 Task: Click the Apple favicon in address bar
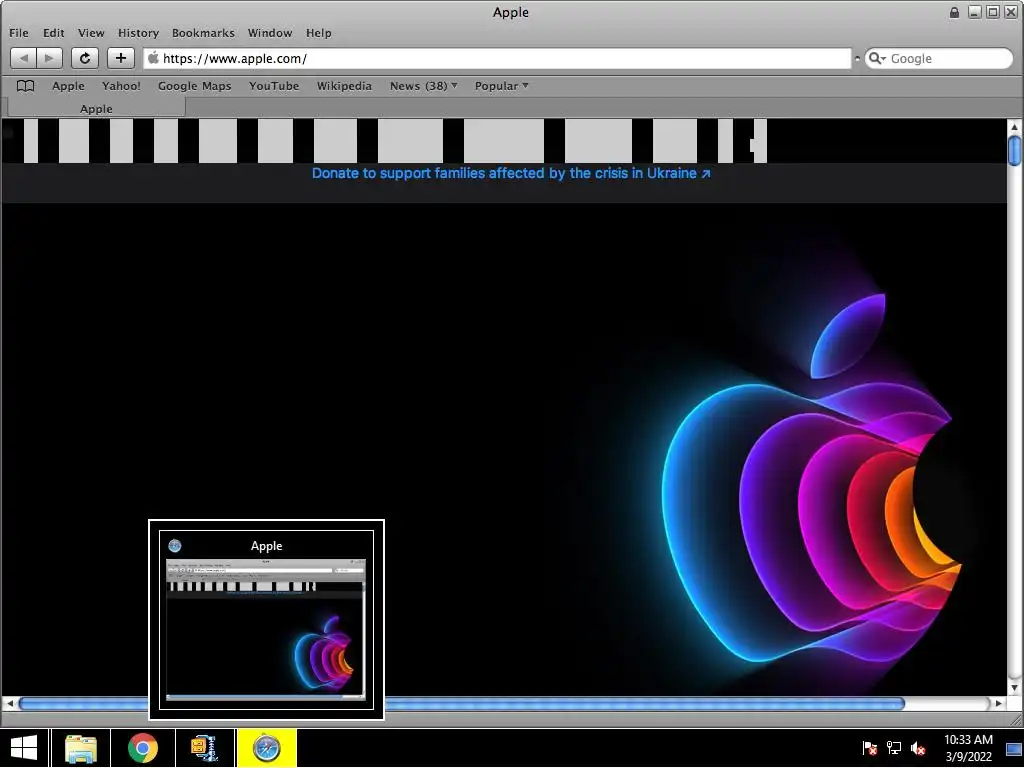point(153,58)
